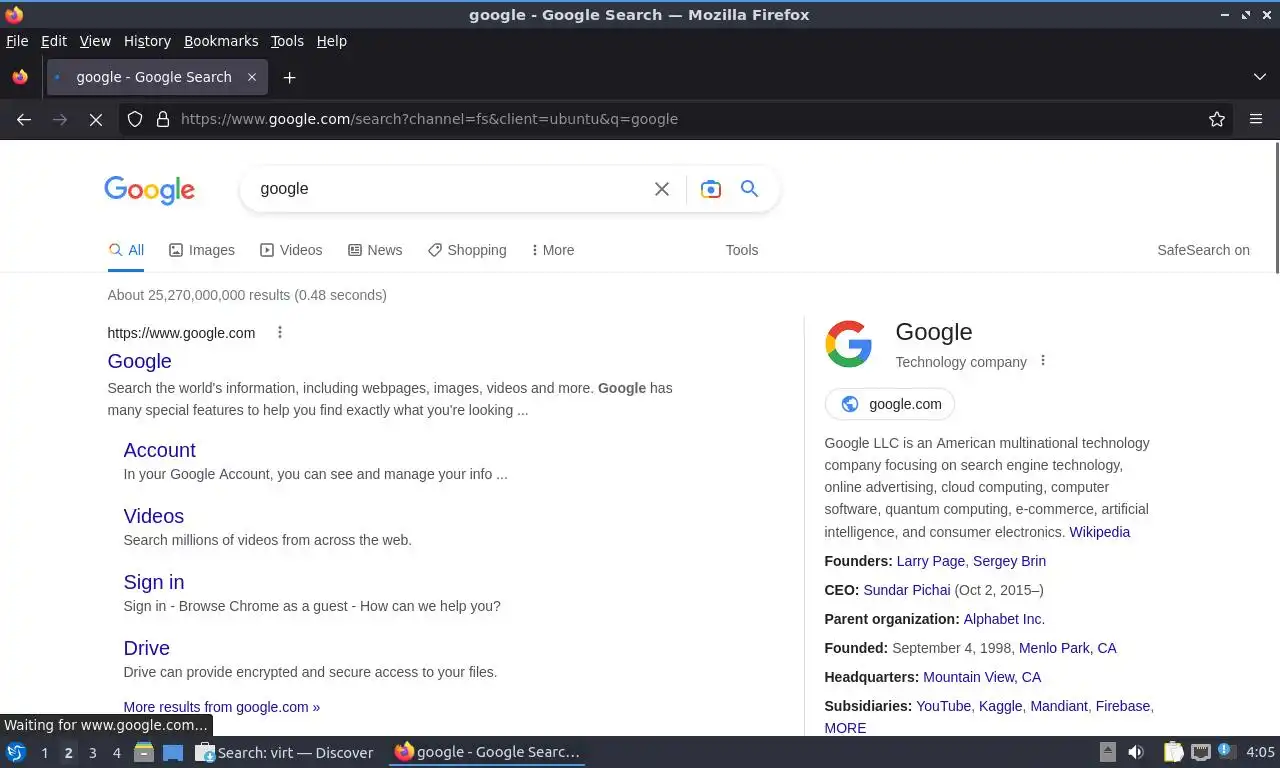Show more results from google.com
This screenshot has width=1280, height=768.
click(x=221, y=707)
